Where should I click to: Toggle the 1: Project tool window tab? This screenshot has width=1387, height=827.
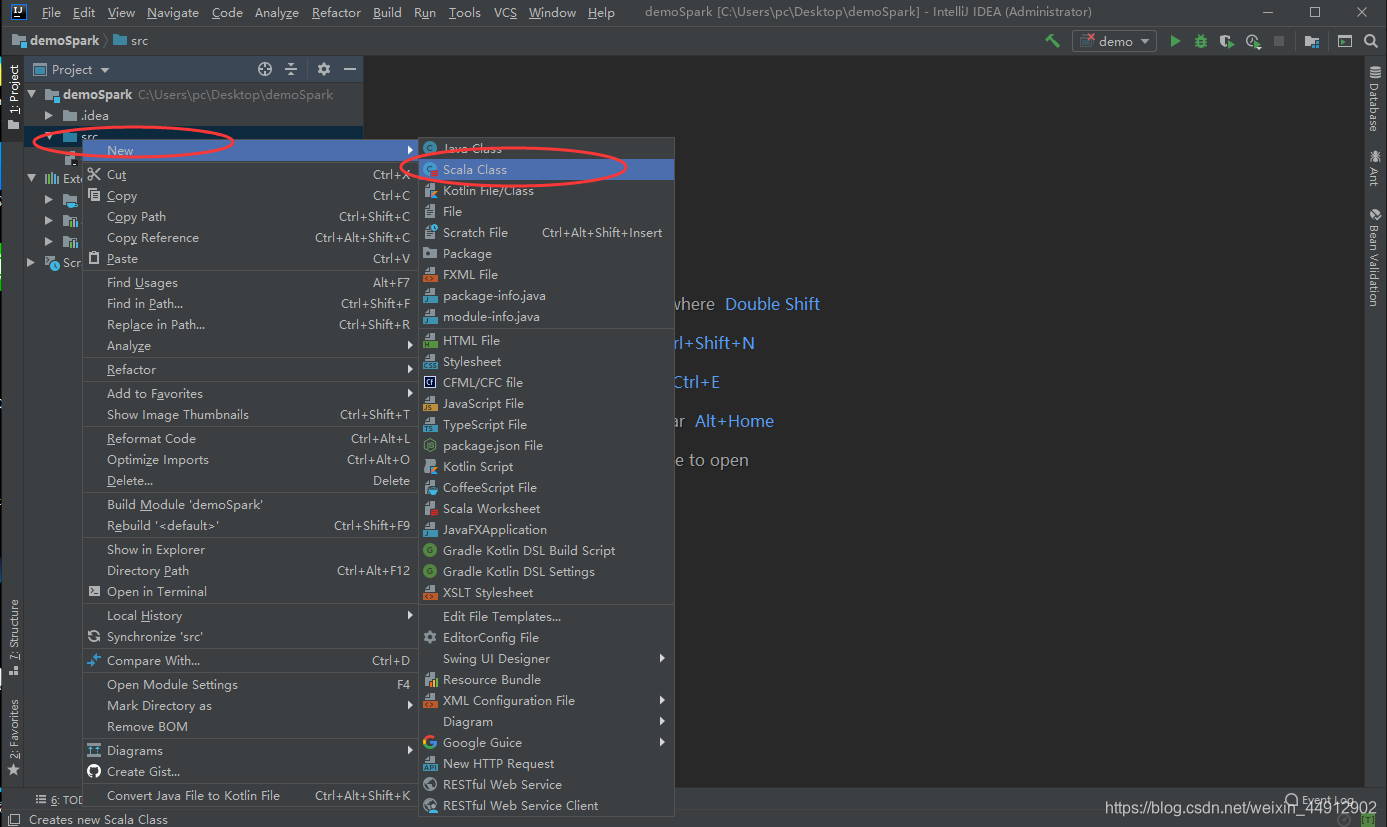coord(13,97)
